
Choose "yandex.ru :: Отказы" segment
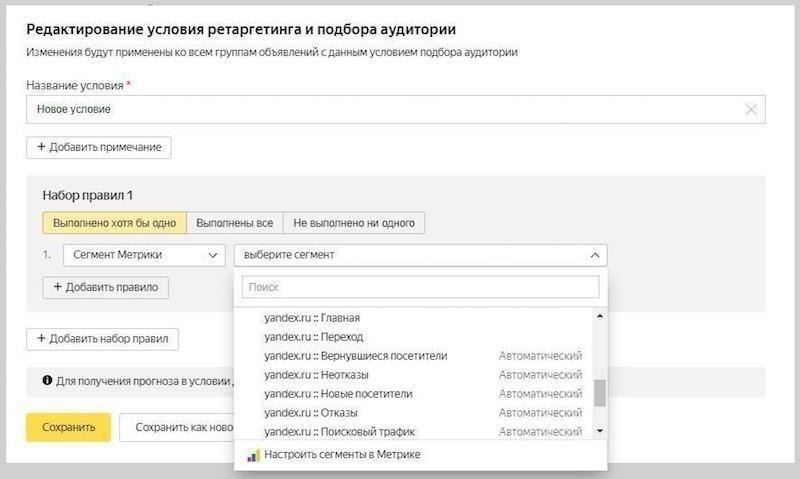(311, 413)
